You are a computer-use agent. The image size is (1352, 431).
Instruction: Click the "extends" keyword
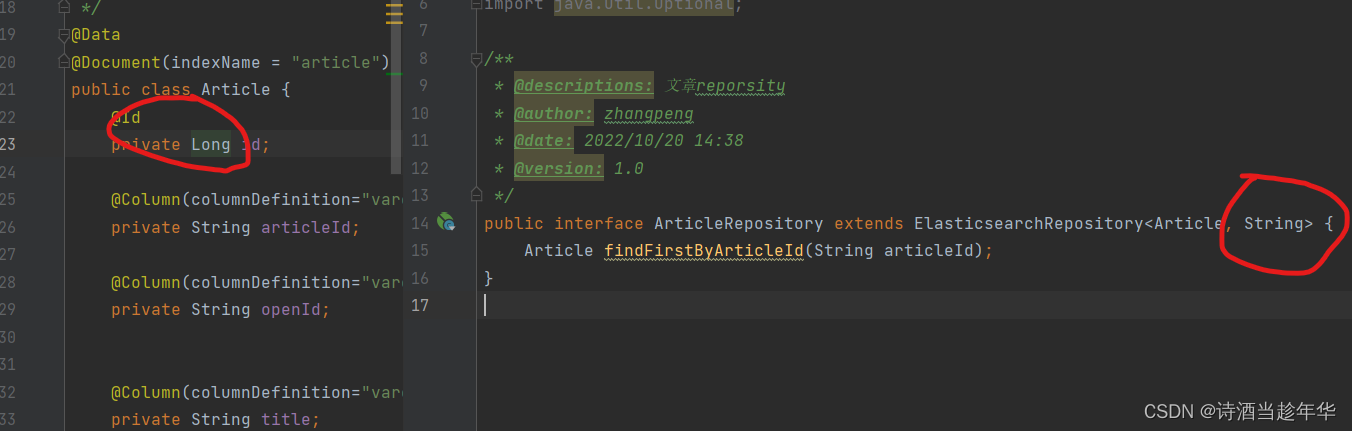[x=869, y=223]
